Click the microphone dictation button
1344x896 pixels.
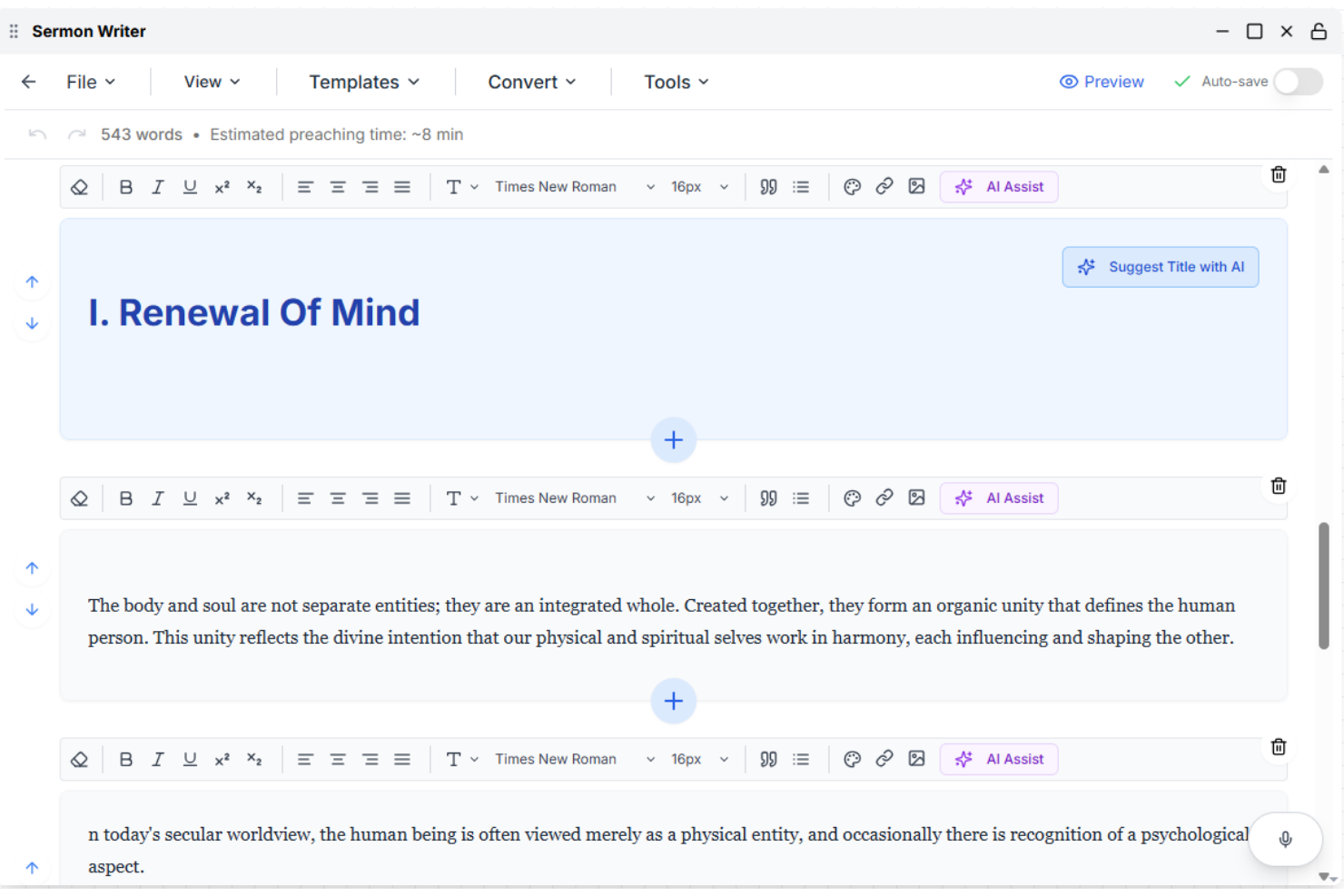pyautogui.click(x=1285, y=839)
